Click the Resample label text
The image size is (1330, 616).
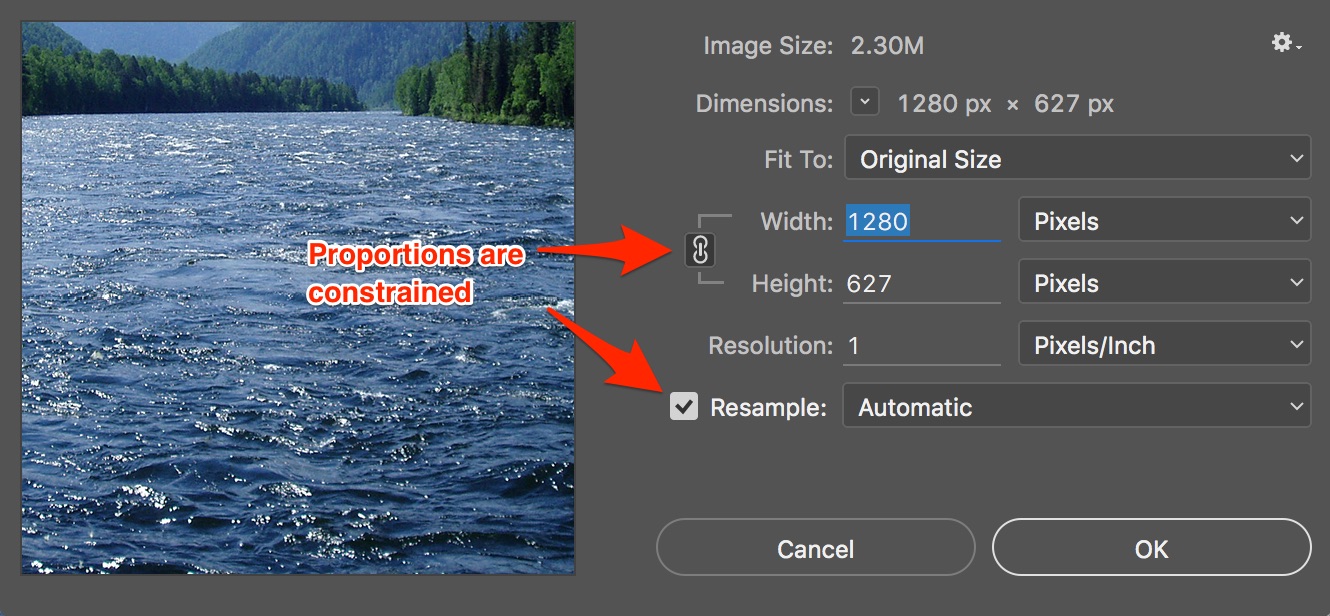(x=768, y=408)
